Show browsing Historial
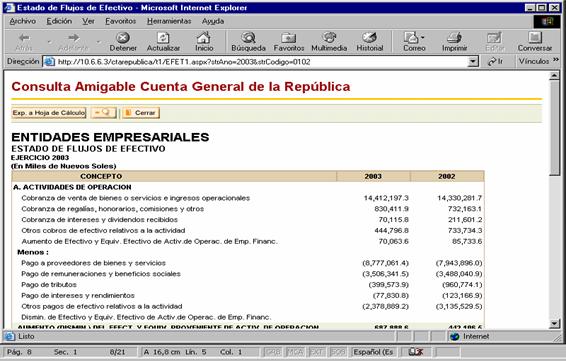 pos(370,42)
